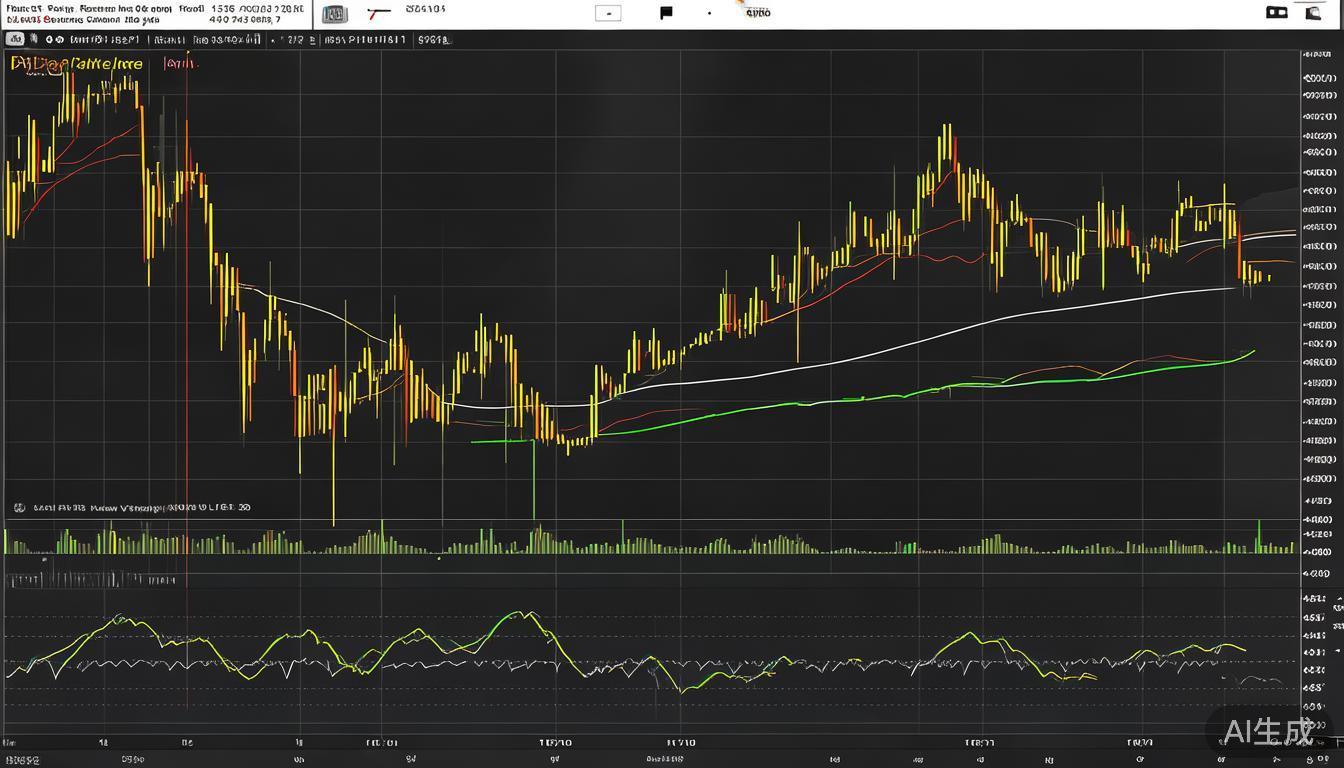This screenshot has height=768, width=1344.
Task: Select the red line drawing tool
Action: [x=378, y=13]
